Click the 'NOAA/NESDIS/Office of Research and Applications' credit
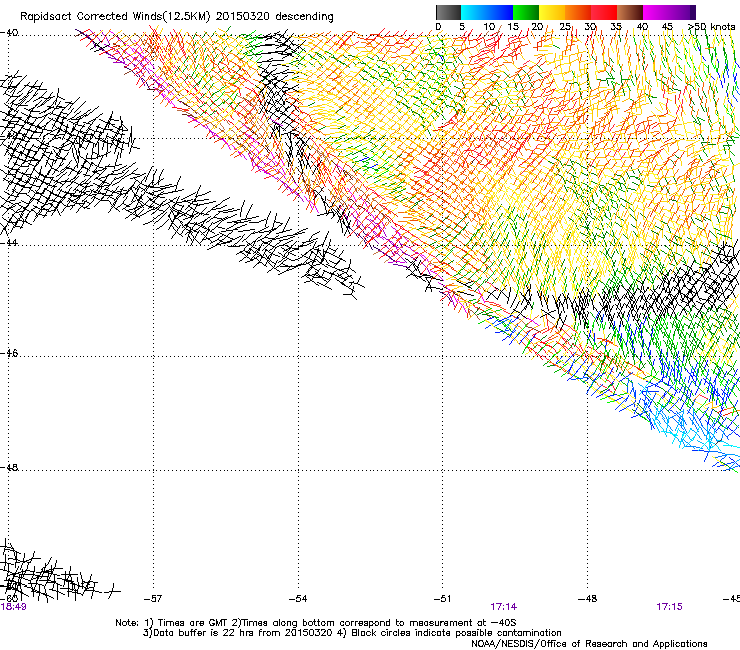Viewport: 740px width, 650px height. pyautogui.click(x=589, y=644)
